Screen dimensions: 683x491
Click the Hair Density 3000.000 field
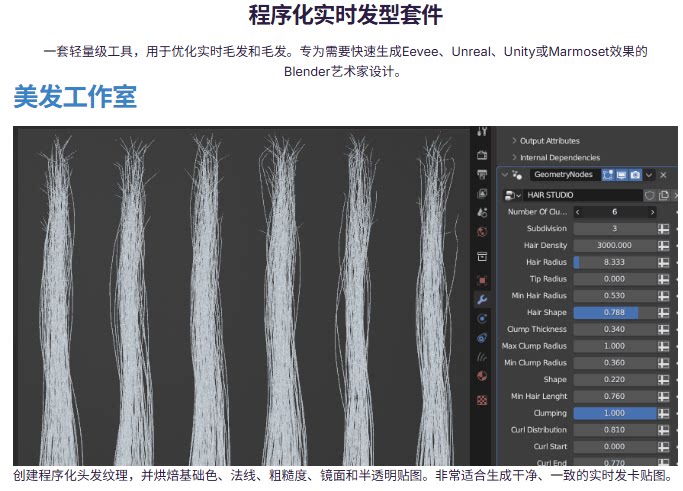pos(615,245)
